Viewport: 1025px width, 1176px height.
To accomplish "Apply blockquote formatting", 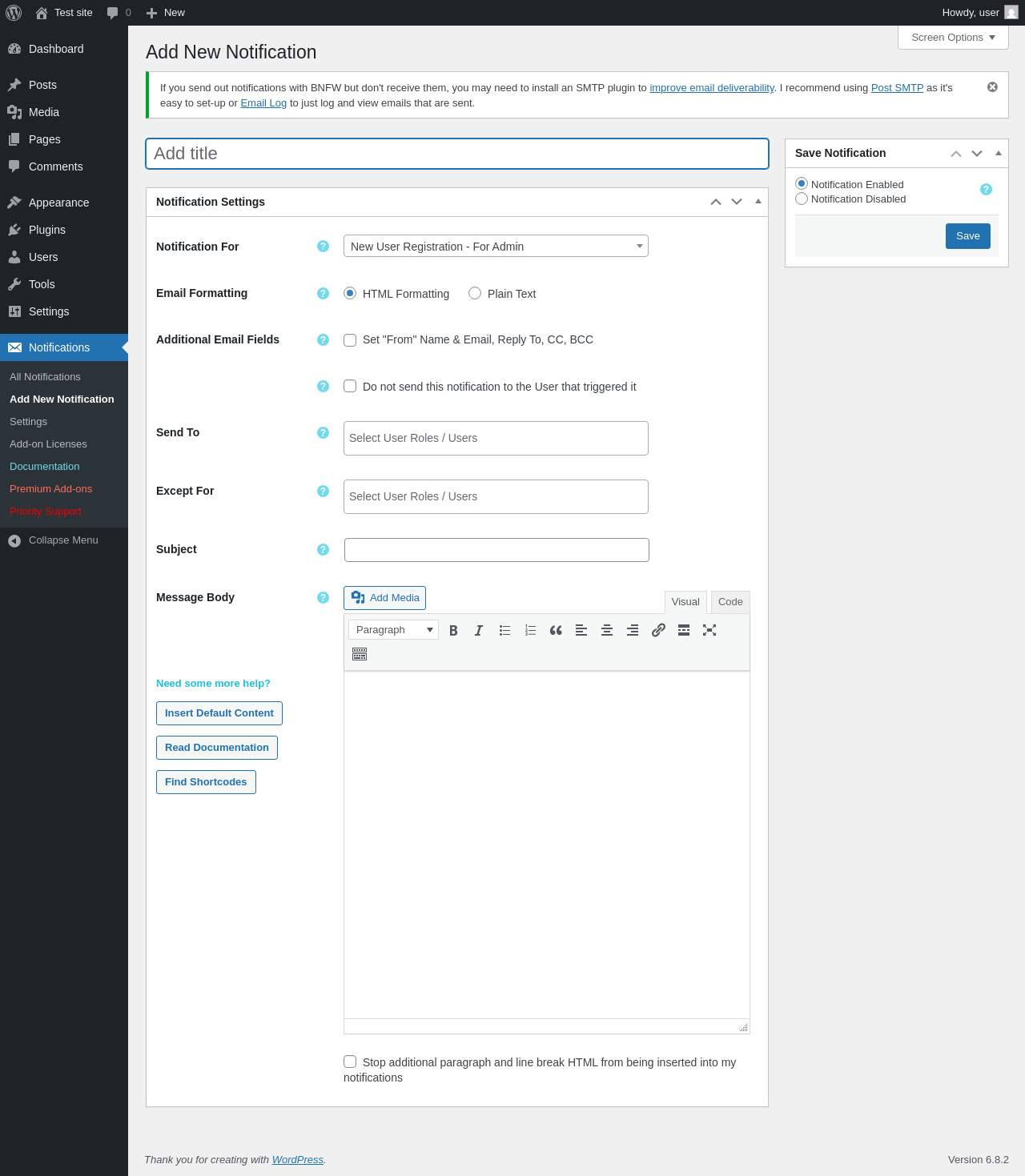I will (x=556, y=630).
